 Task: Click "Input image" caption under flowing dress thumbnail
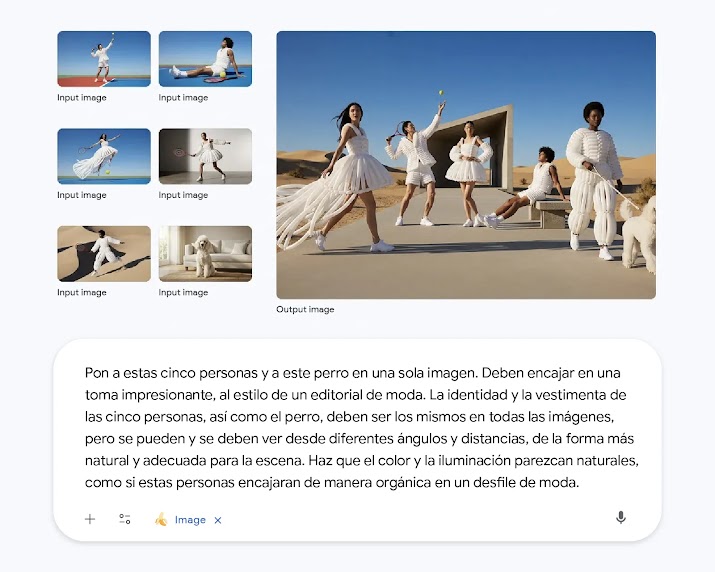point(82,195)
